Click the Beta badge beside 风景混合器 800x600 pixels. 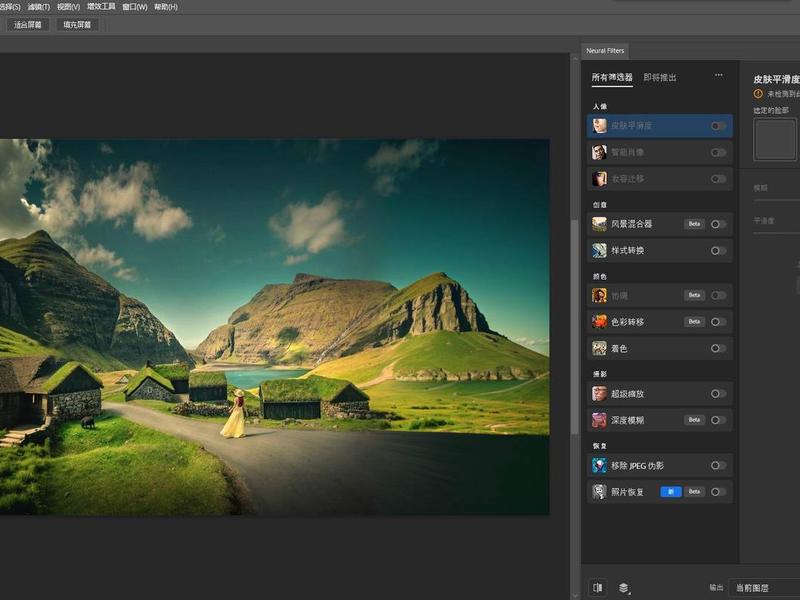coord(694,224)
